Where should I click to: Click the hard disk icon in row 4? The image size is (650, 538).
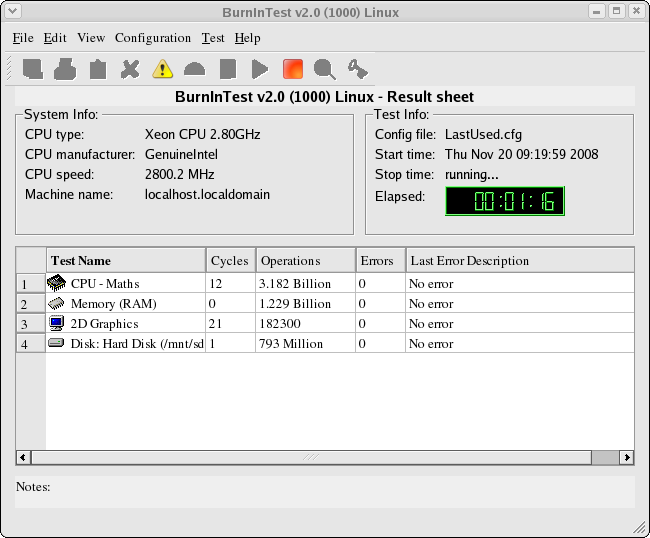[56, 343]
